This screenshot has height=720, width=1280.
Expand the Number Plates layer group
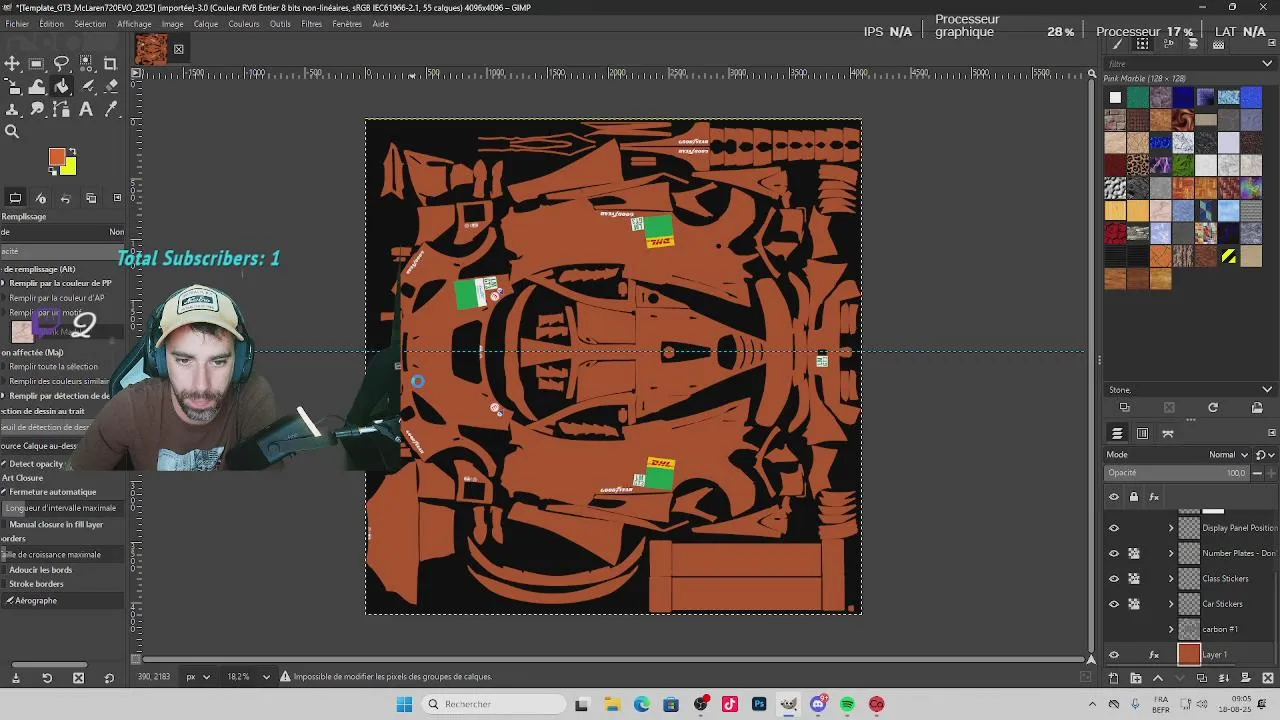(x=1171, y=553)
